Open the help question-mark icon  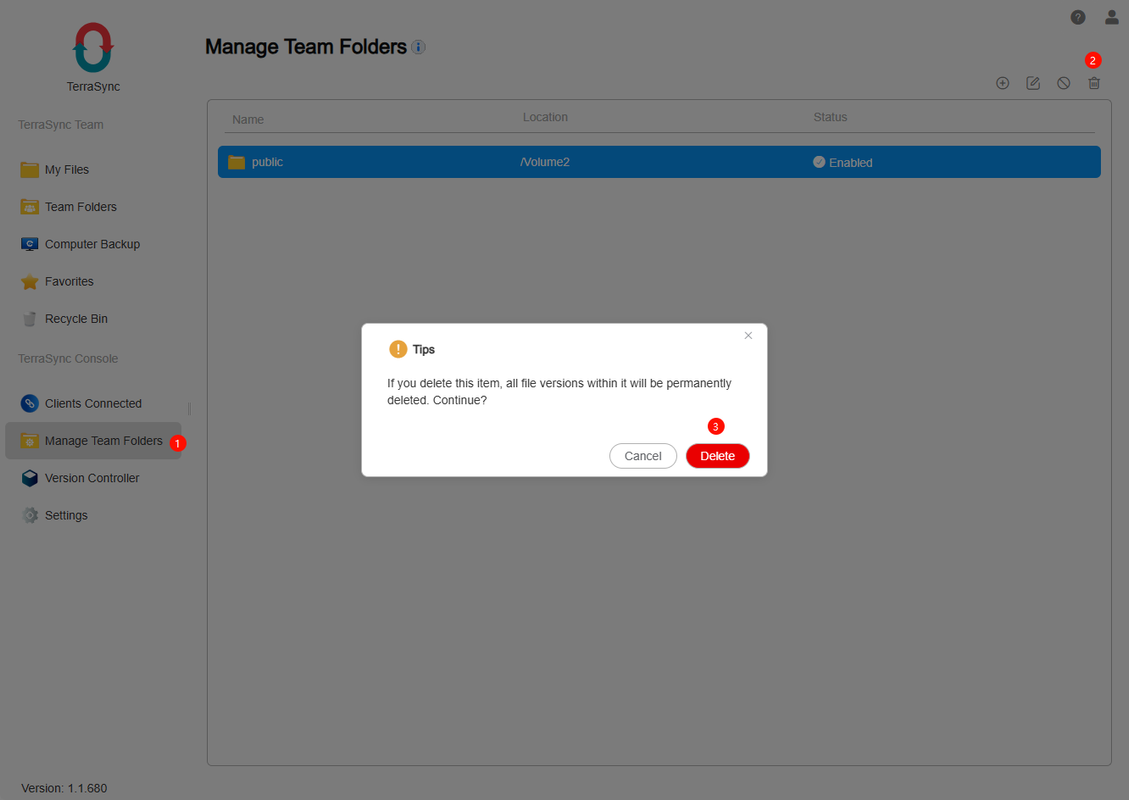[1078, 17]
